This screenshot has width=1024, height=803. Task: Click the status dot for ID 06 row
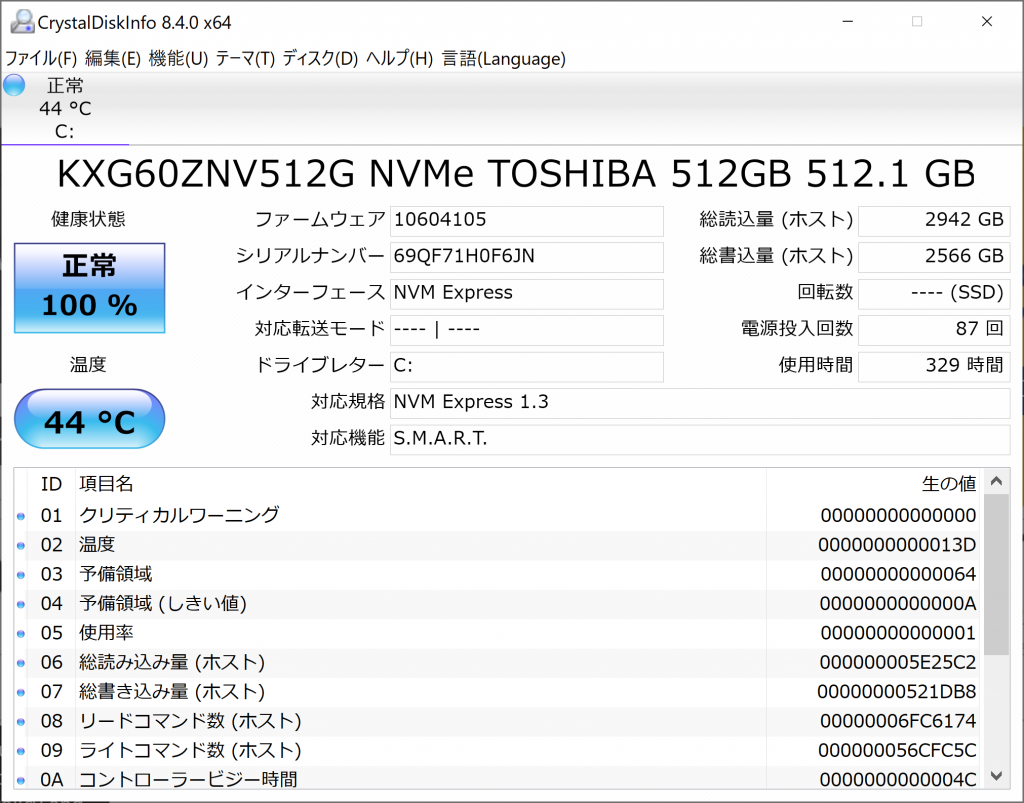(x=21, y=663)
